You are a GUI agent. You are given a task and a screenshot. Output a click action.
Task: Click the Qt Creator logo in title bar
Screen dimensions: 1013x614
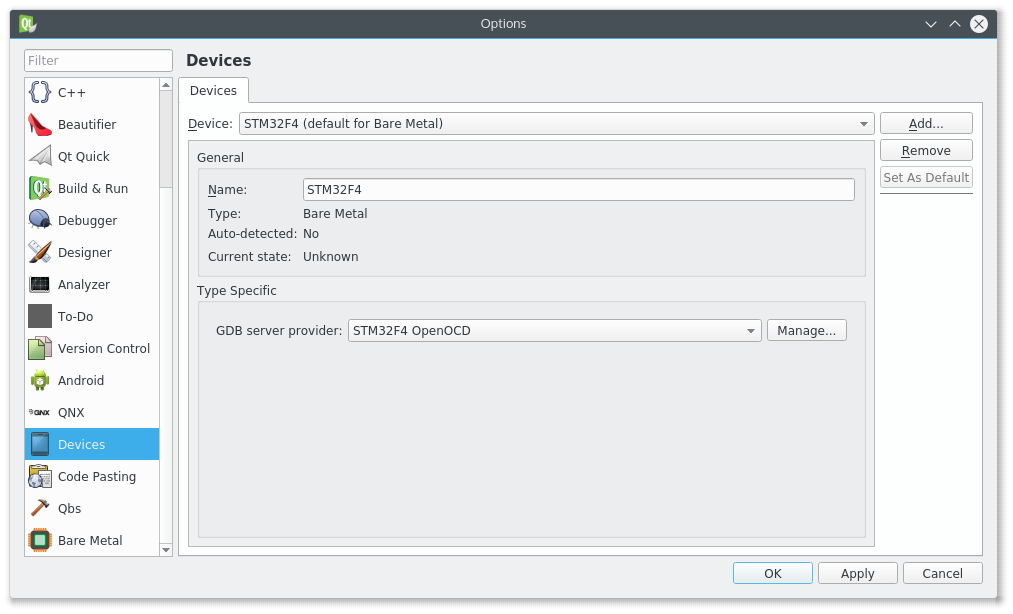27,24
